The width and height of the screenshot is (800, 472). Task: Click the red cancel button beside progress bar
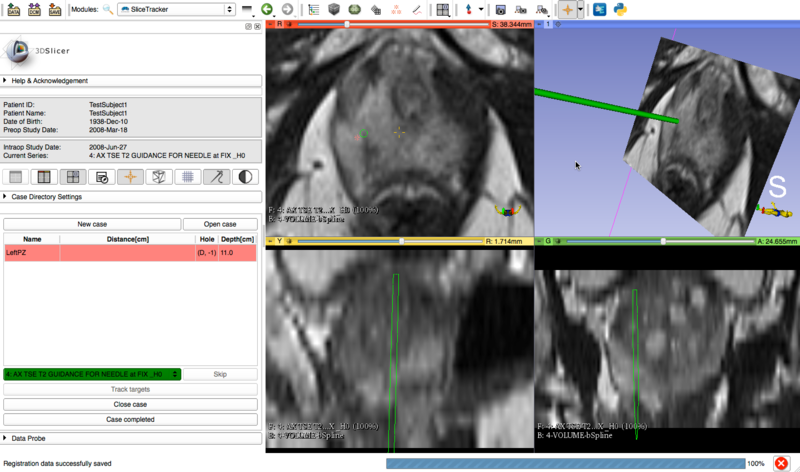781,463
